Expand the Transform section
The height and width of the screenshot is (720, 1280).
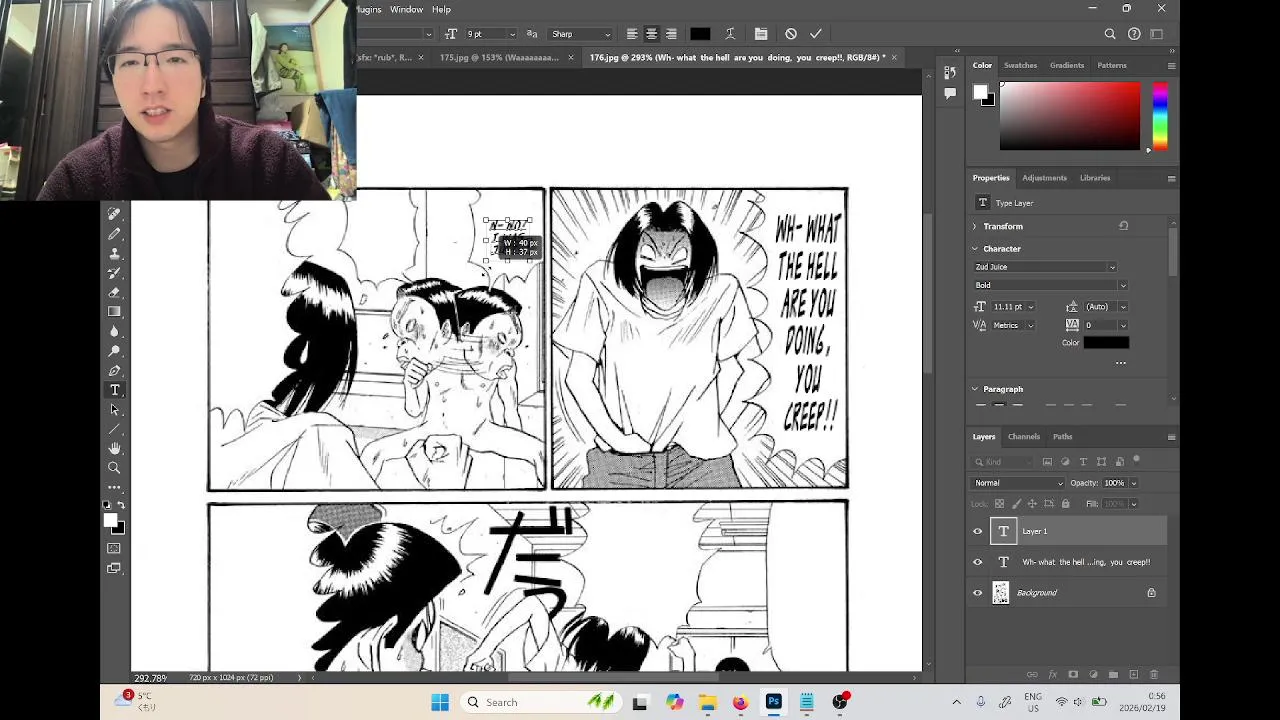point(975,227)
